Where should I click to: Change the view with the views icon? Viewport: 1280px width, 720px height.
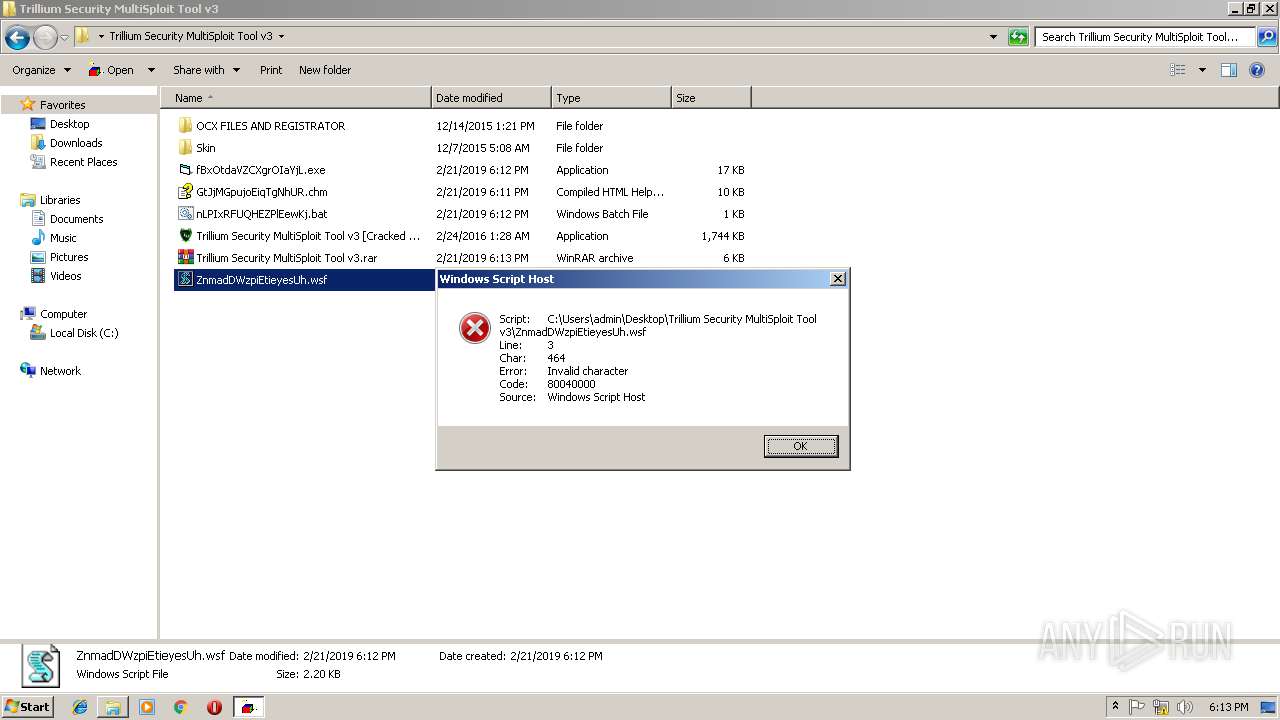(x=1178, y=70)
